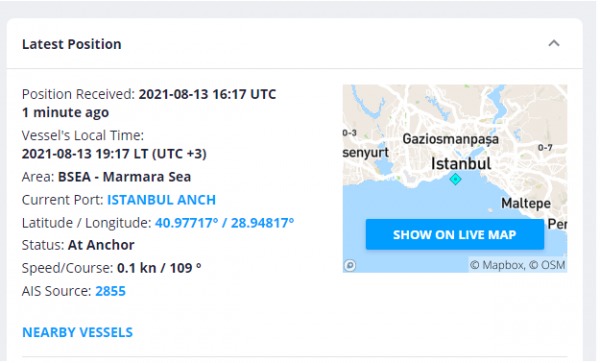Click the BSEA - Marmara Sea area text

point(124,177)
